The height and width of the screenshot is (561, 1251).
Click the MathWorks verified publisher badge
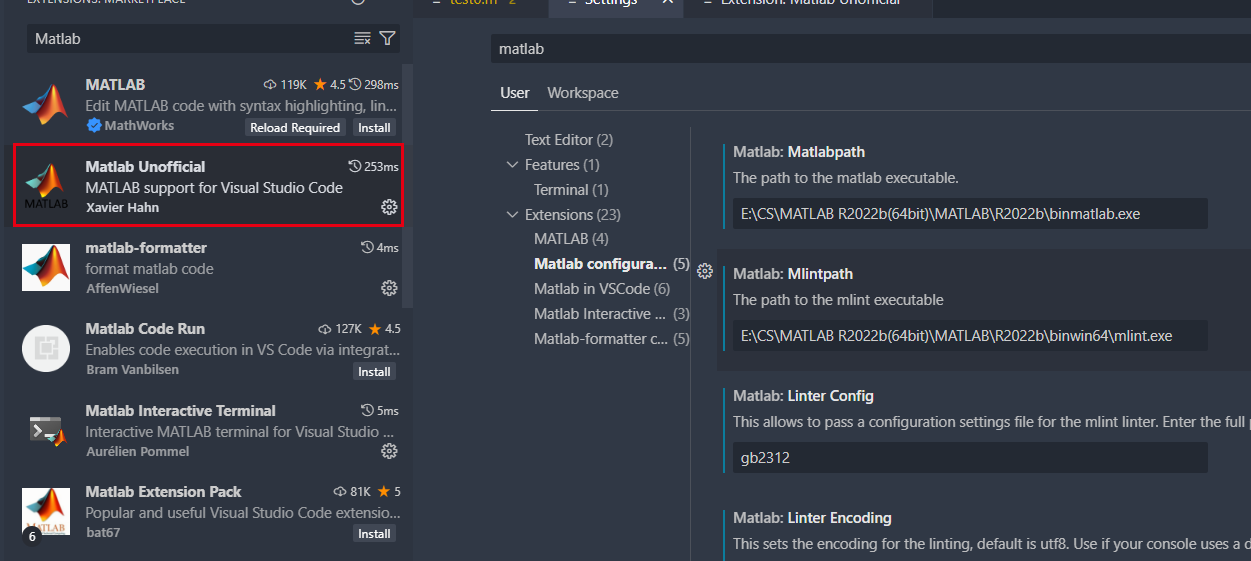pos(94,126)
